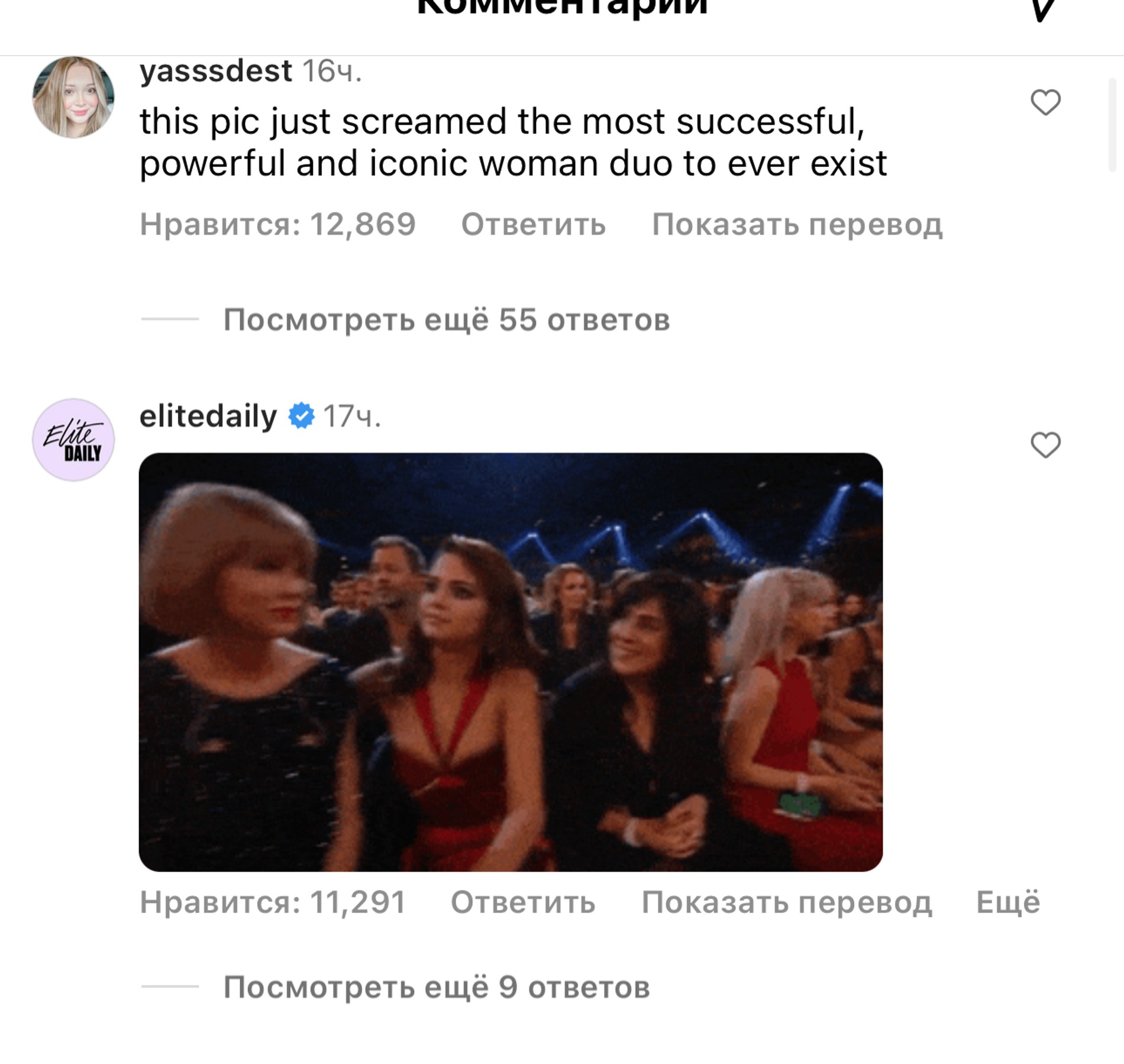Show translation of yasssdest's comment

[796, 224]
